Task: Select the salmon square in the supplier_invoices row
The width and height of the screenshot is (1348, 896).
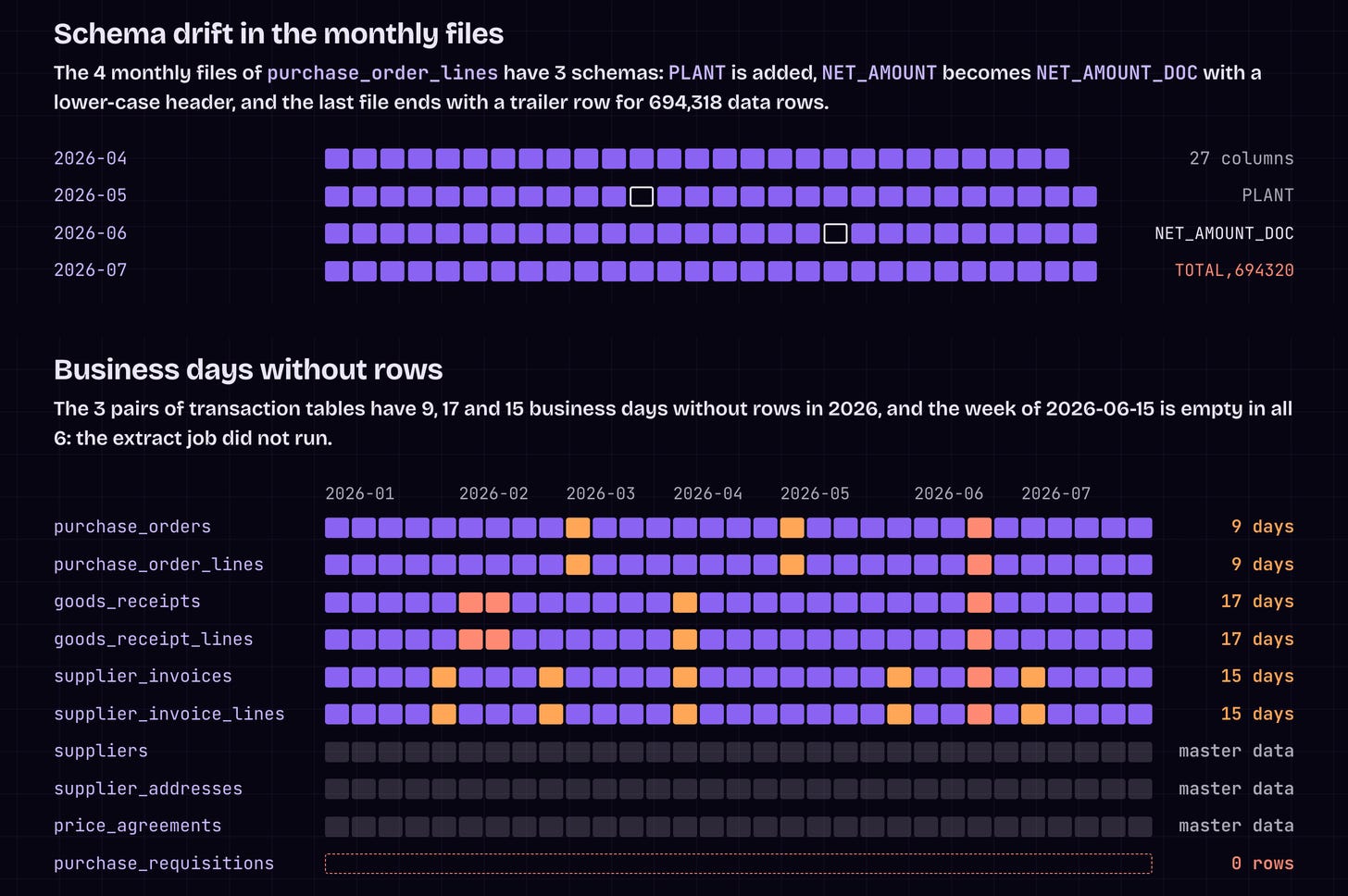Action: (x=980, y=677)
